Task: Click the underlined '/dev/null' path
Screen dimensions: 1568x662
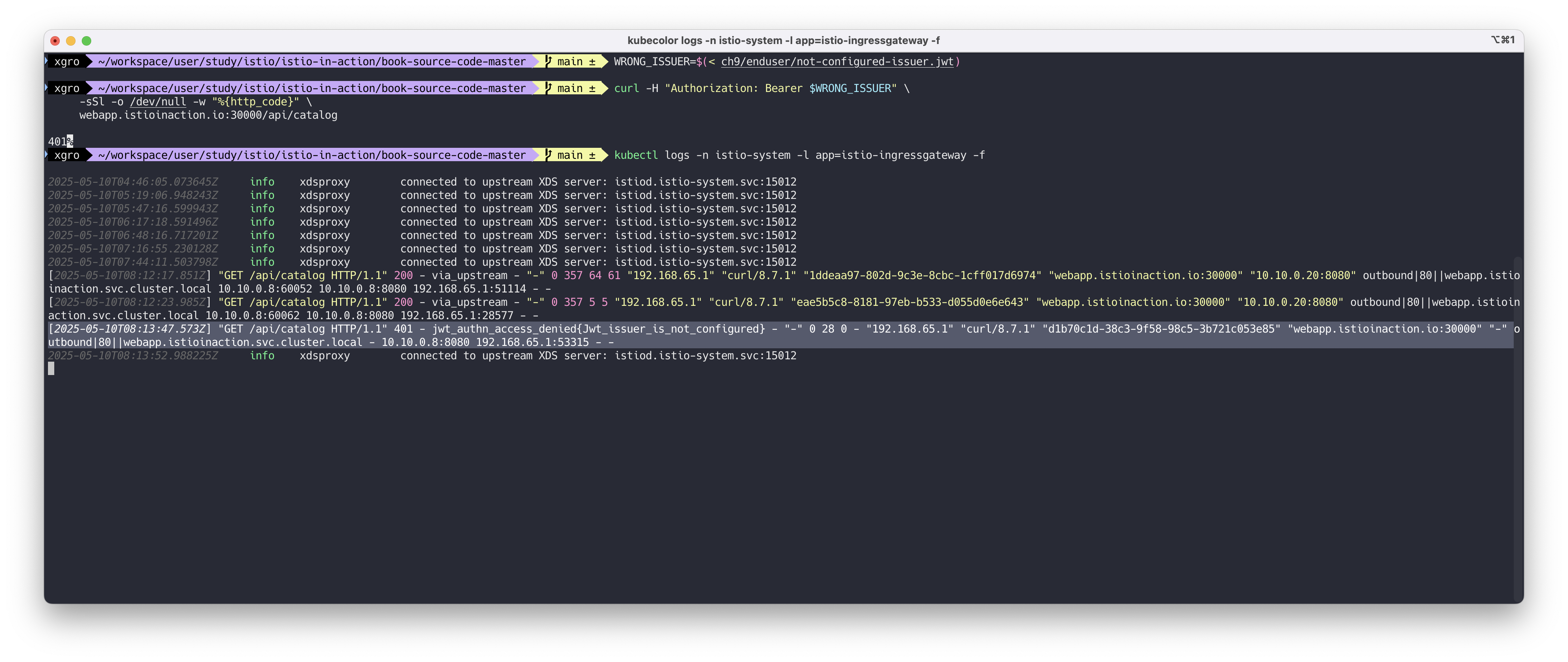Action: (158, 101)
